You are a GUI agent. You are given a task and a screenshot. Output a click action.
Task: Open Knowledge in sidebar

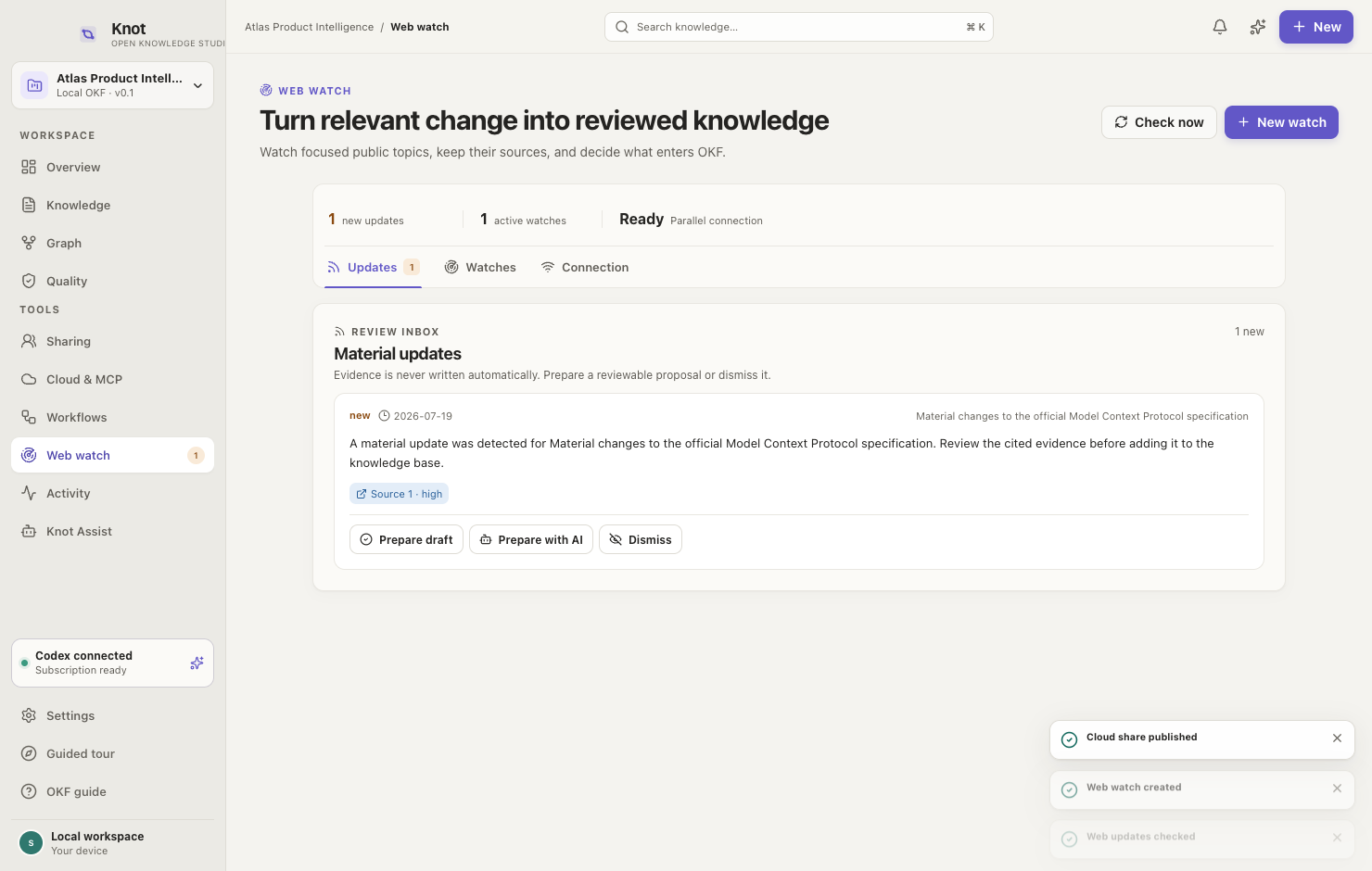click(x=112, y=205)
